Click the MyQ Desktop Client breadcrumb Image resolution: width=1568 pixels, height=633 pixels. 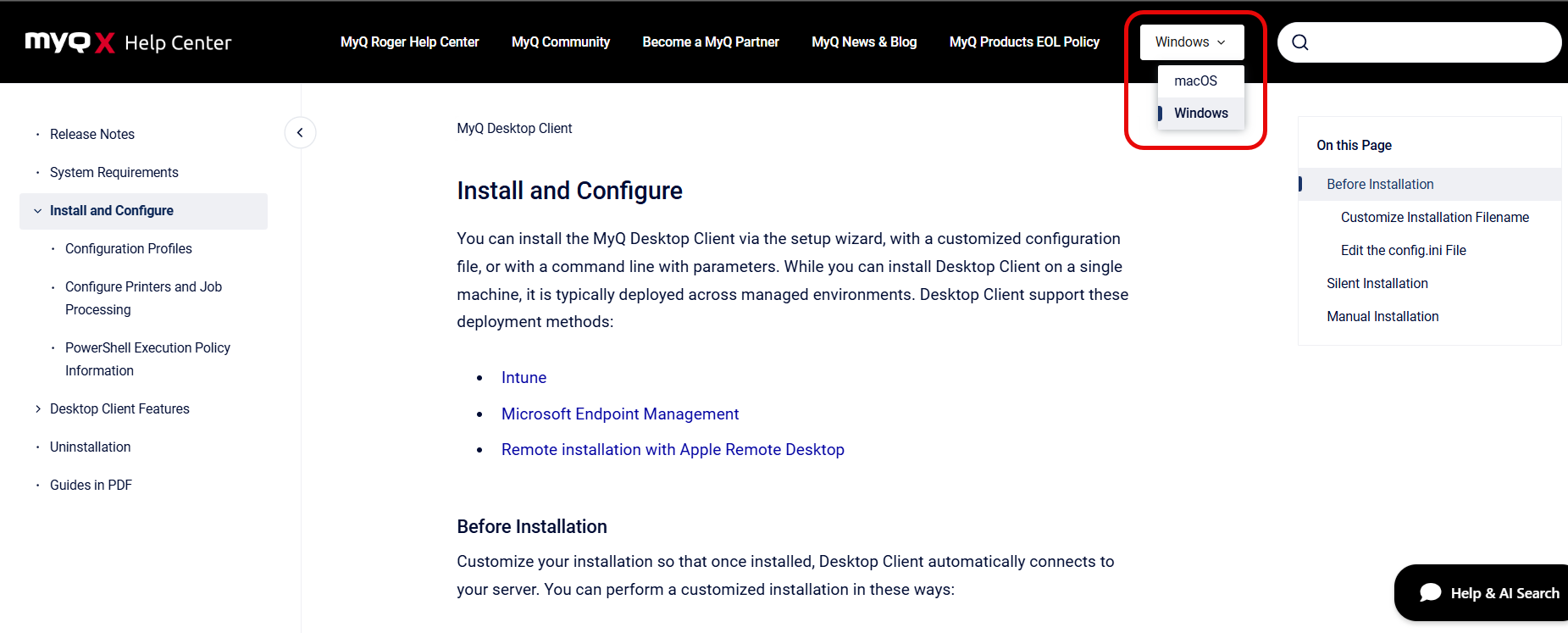click(514, 129)
